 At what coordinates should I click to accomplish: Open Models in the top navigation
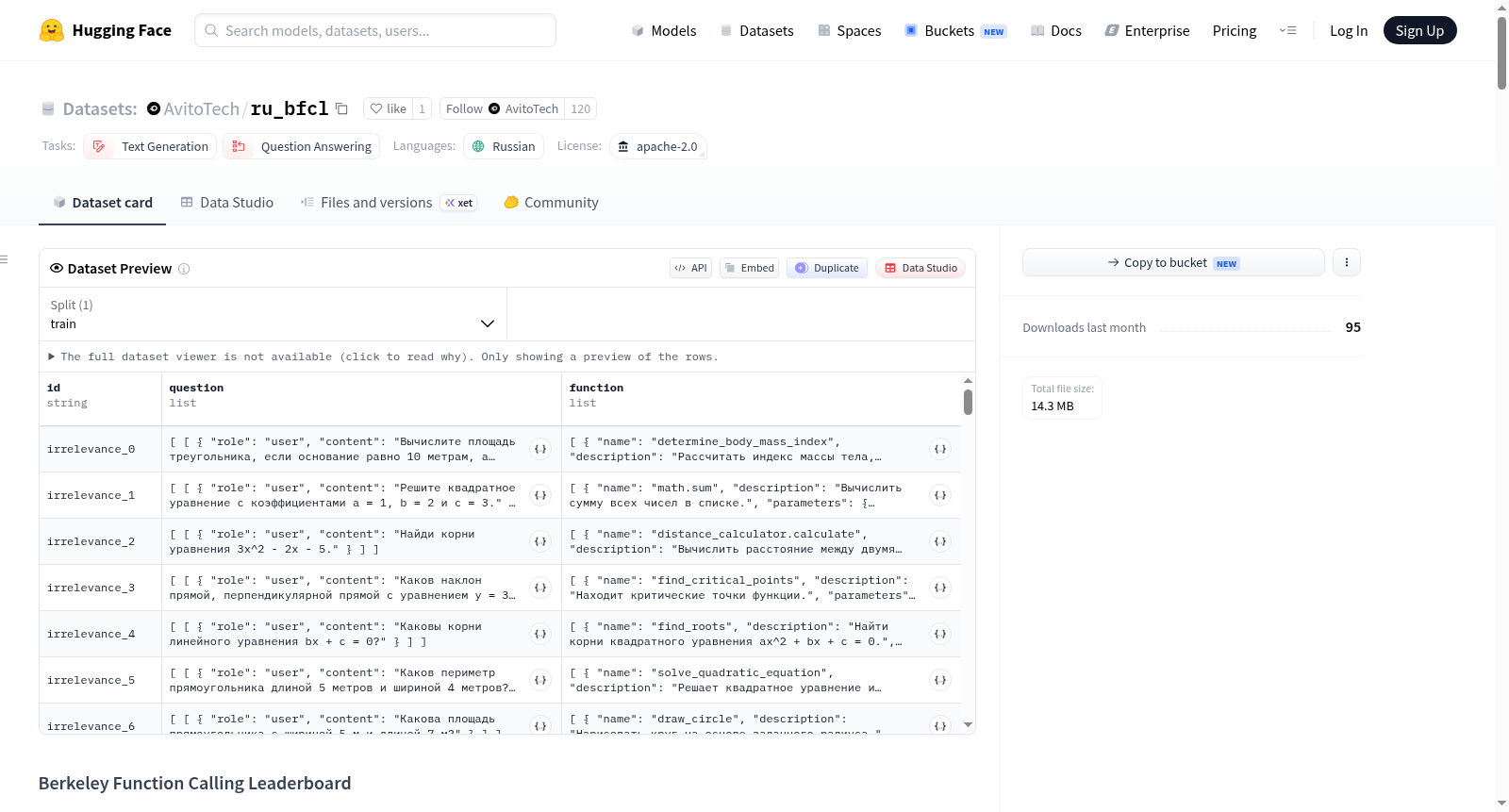(x=664, y=30)
